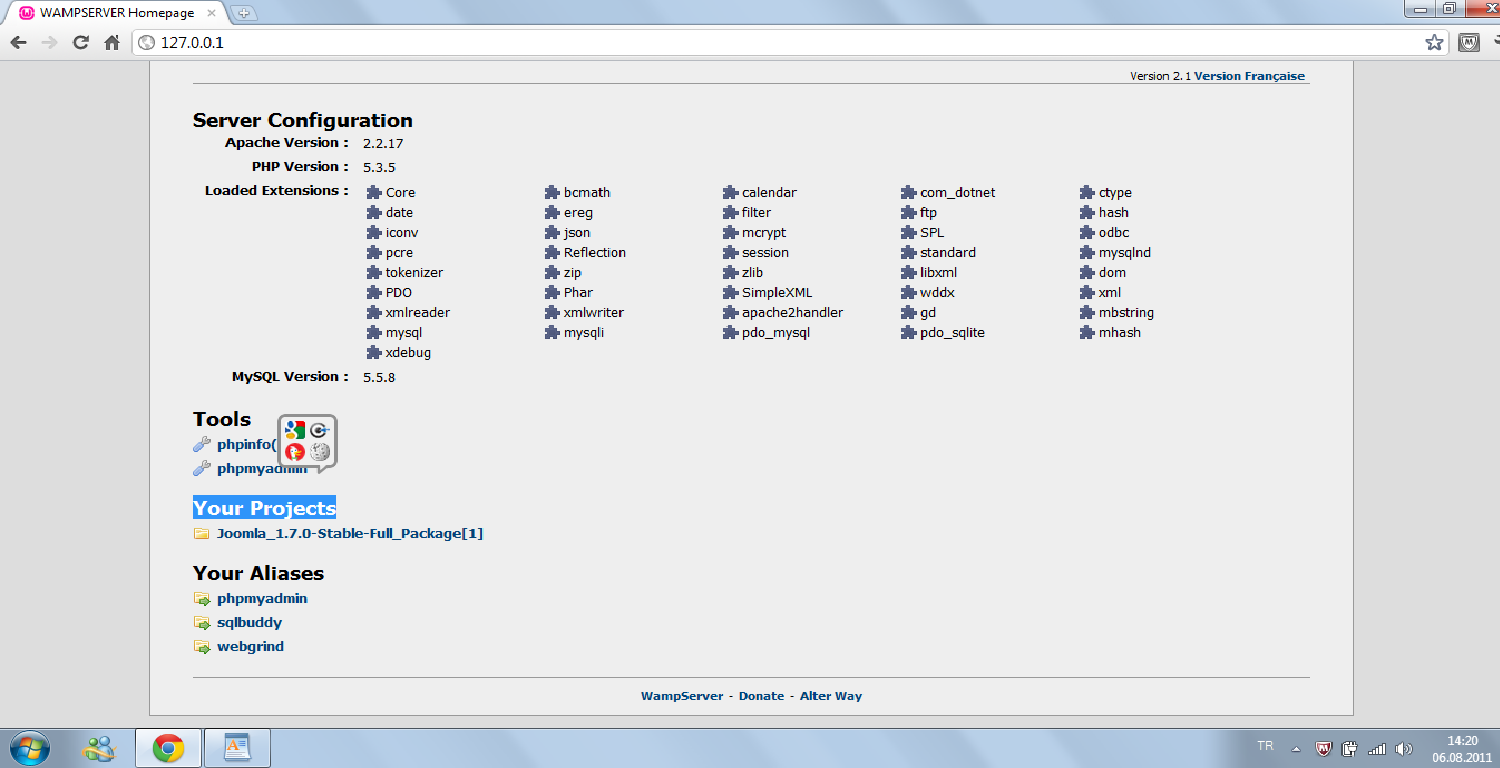Click the tokenizer extension name
This screenshot has width=1500, height=768.
tap(414, 273)
